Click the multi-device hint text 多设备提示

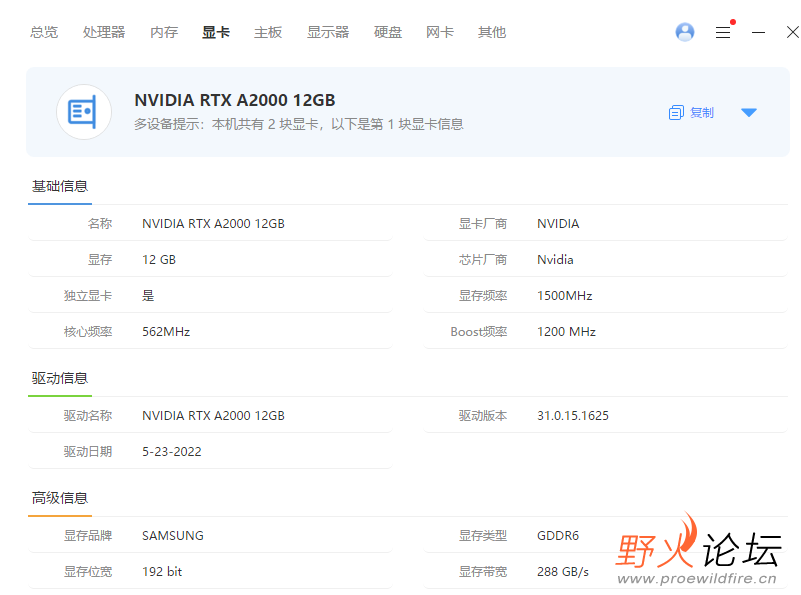(299, 124)
